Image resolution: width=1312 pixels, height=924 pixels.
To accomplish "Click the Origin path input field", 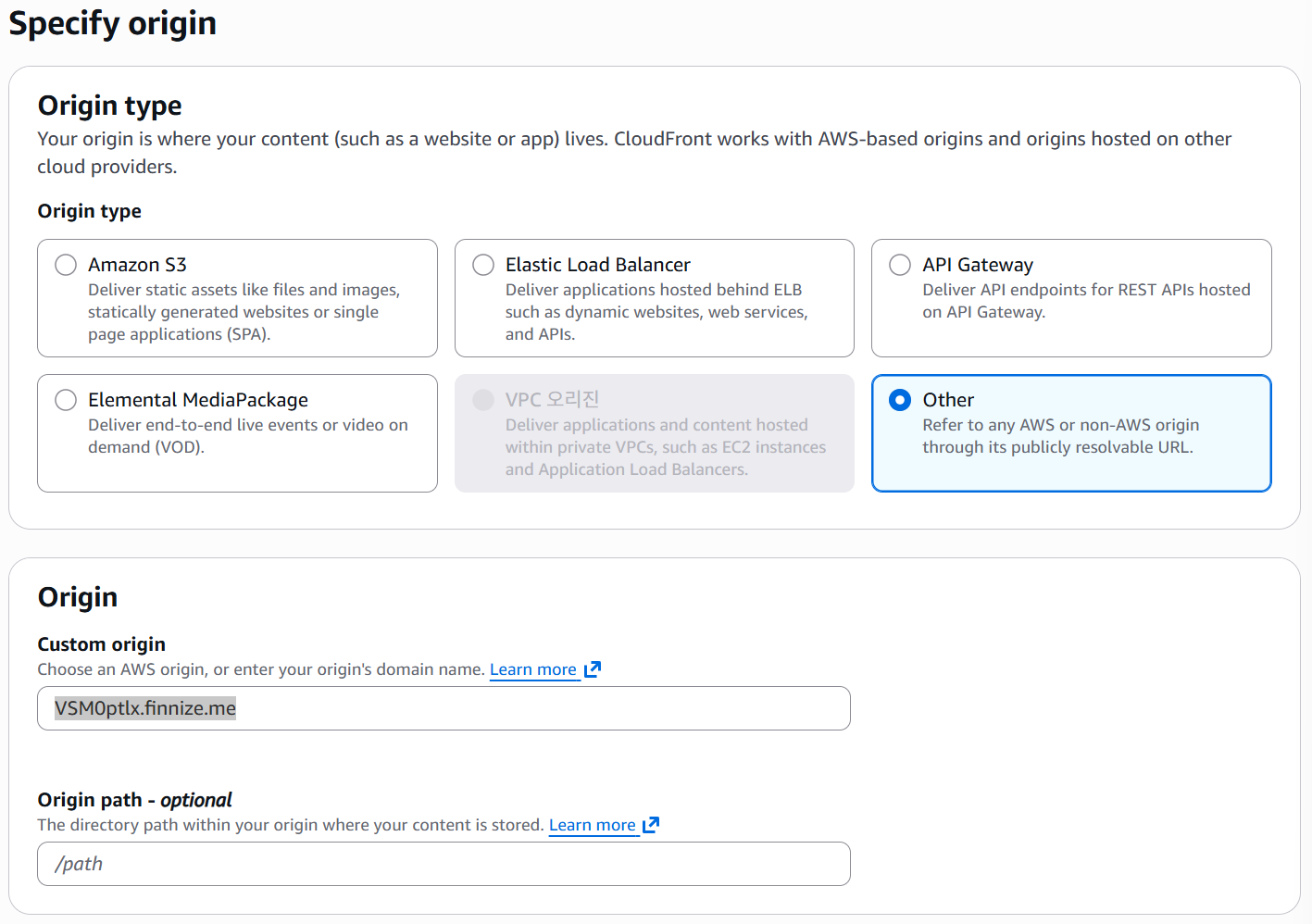I will tap(444, 864).
